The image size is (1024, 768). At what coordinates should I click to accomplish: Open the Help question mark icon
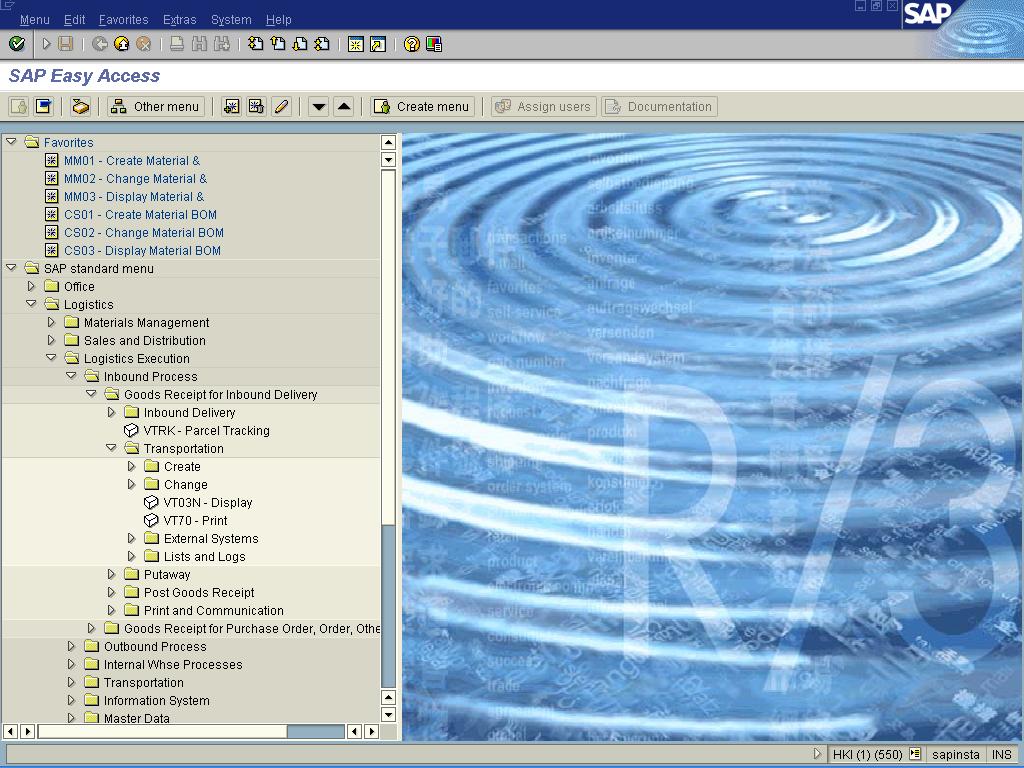[x=412, y=44]
